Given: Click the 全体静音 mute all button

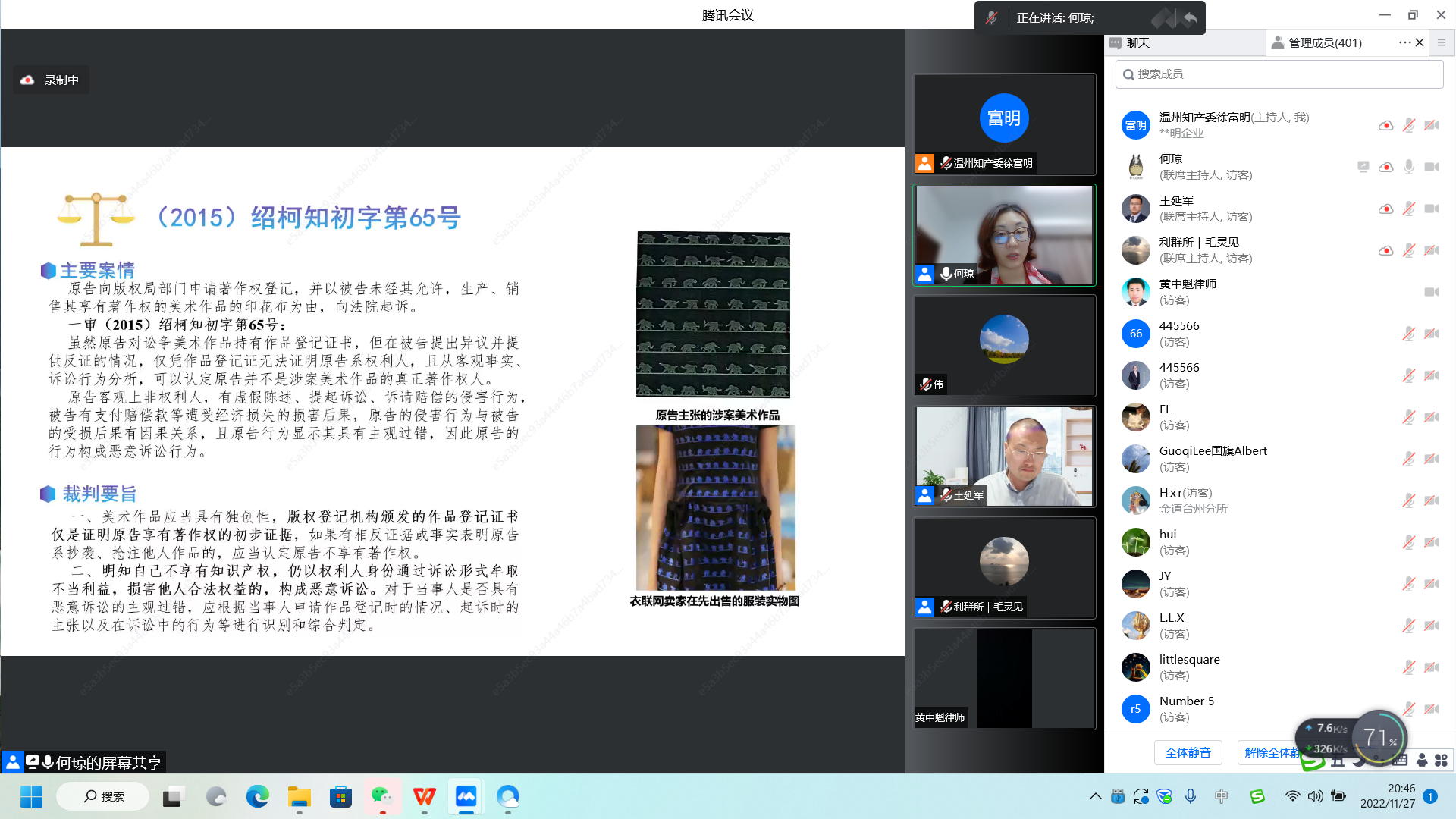Looking at the screenshot, I should pyautogui.click(x=1188, y=752).
